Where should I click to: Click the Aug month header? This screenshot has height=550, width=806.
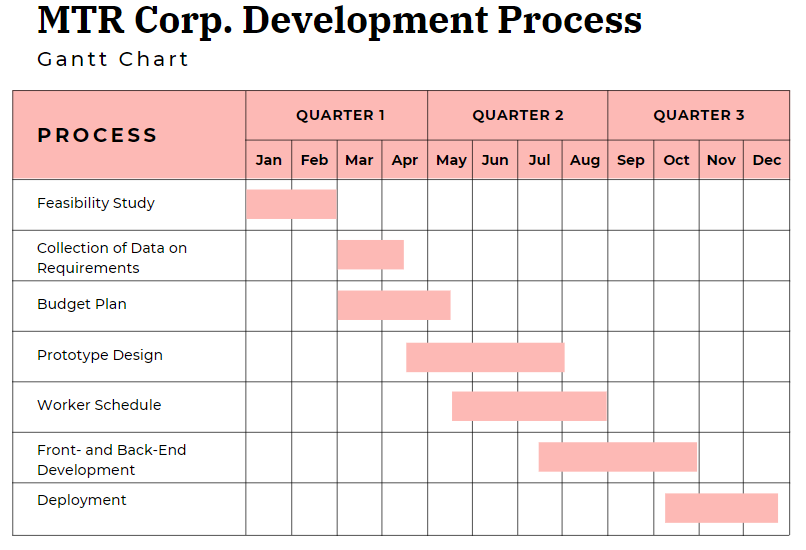[585, 160]
